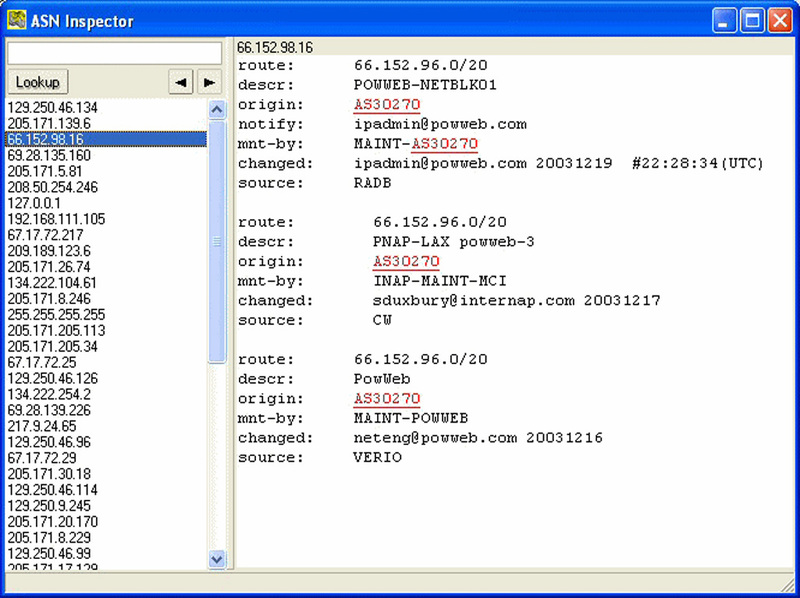Select 129.250.9.245 in the list
Screen dimensions: 800x598
(106, 506)
